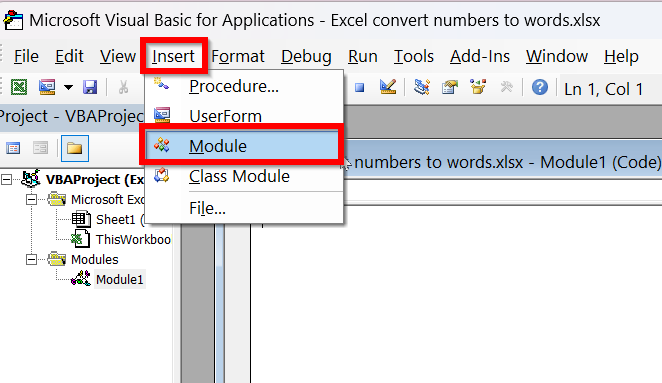
Task: Toggle Design Mode icon
Action: point(388,87)
